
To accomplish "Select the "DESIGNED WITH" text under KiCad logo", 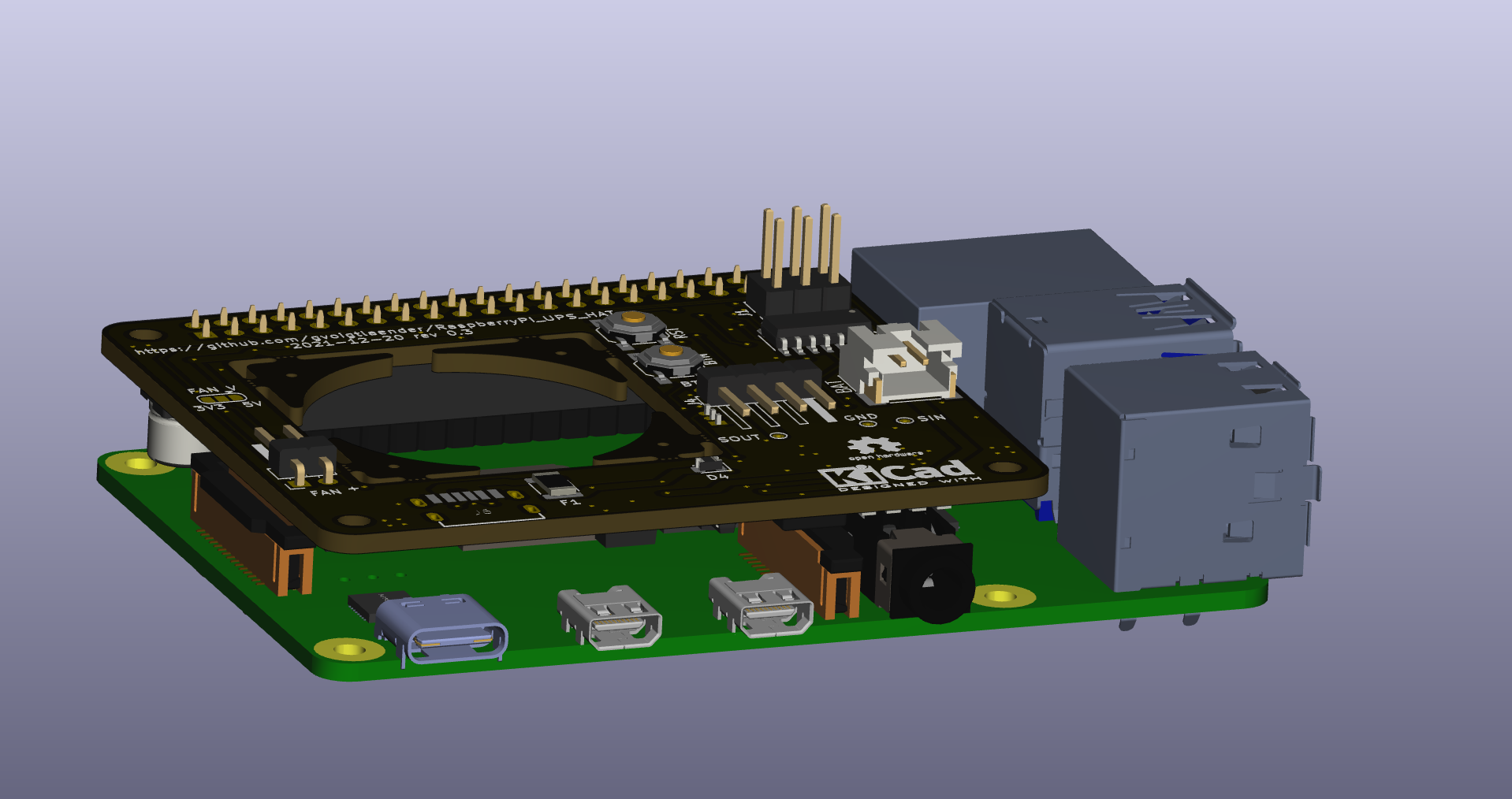I will 911,484.
